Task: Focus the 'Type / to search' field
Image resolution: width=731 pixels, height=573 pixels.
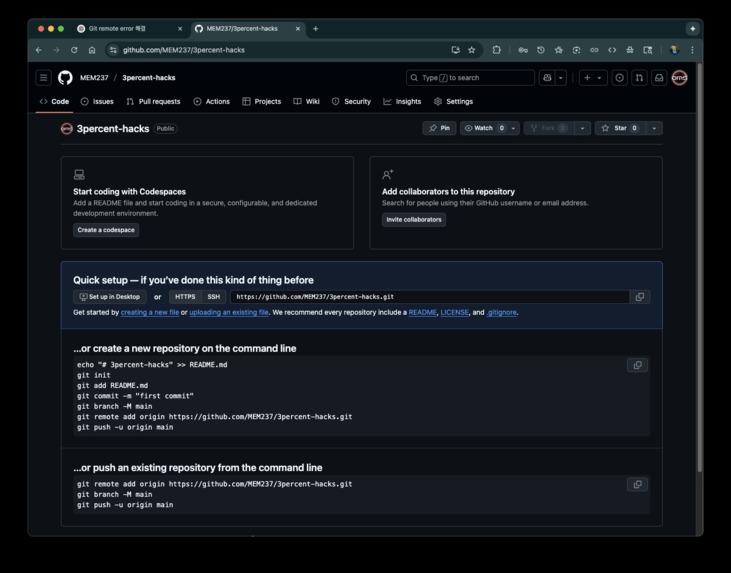Action: (x=470, y=78)
